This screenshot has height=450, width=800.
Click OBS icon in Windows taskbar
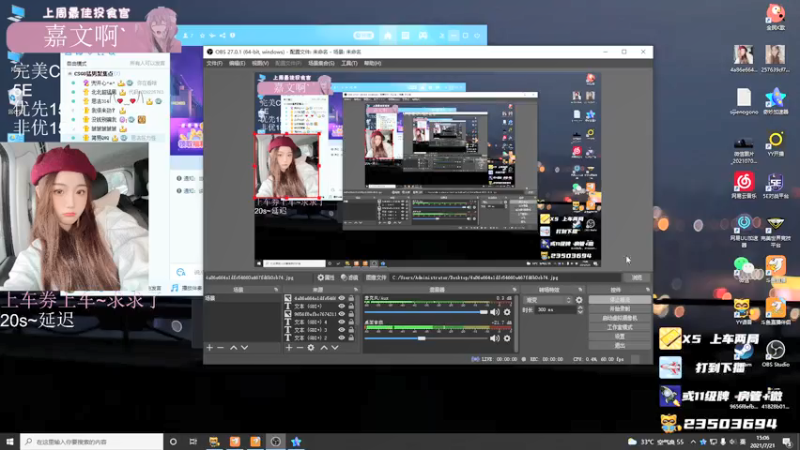pyautogui.click(x=276, y=441)
